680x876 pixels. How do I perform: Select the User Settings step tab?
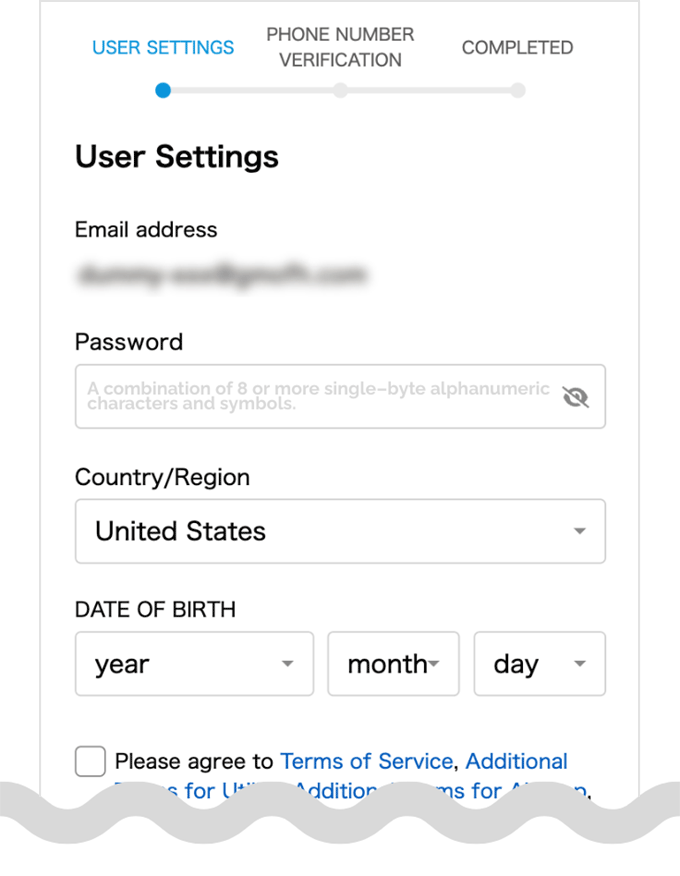[x=163, y=47]
